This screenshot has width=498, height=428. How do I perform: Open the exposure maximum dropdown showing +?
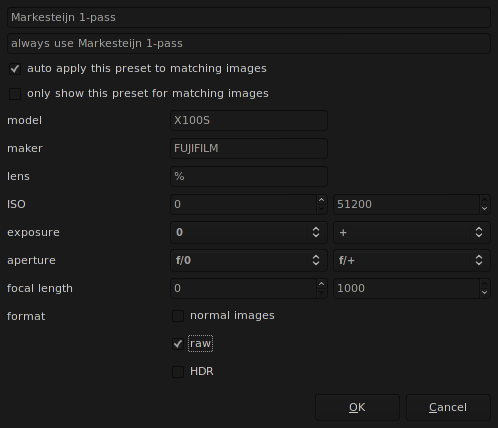(x=412, y=232)
